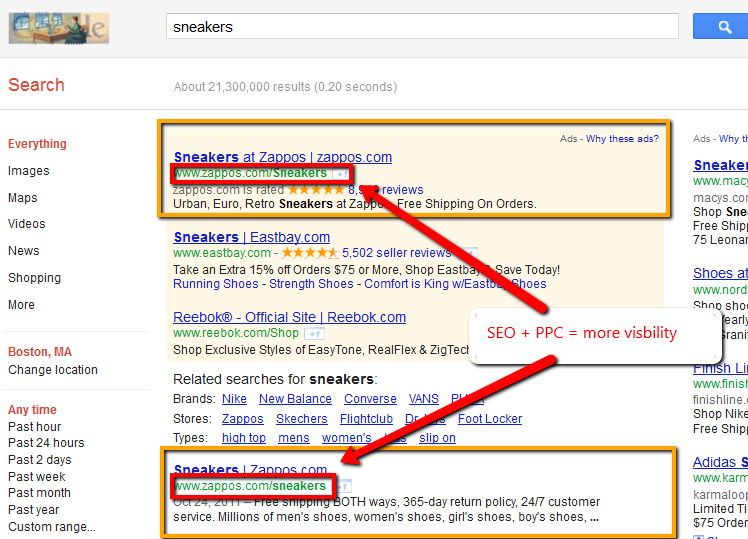Click high top type related search
Image resolution: width=748 pixels, height=539 pixels.
pos(244,438)
